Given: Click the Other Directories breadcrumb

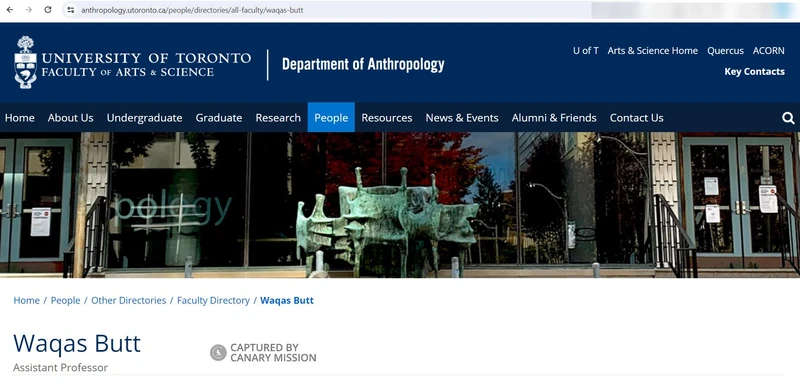Looking at the screenshot, I should click(129, 300).
